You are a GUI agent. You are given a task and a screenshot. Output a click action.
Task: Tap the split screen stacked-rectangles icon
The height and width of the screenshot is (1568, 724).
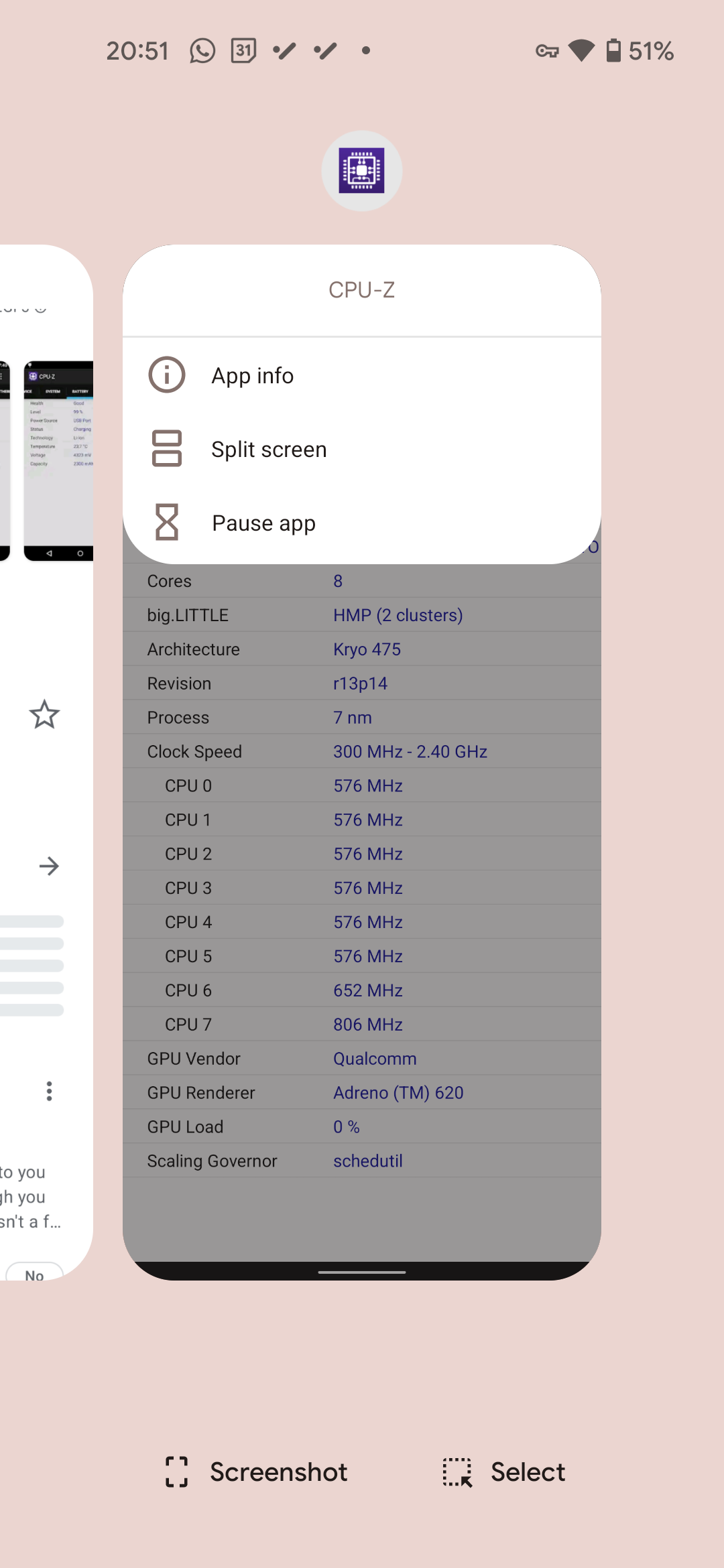[x=166, y=449]
